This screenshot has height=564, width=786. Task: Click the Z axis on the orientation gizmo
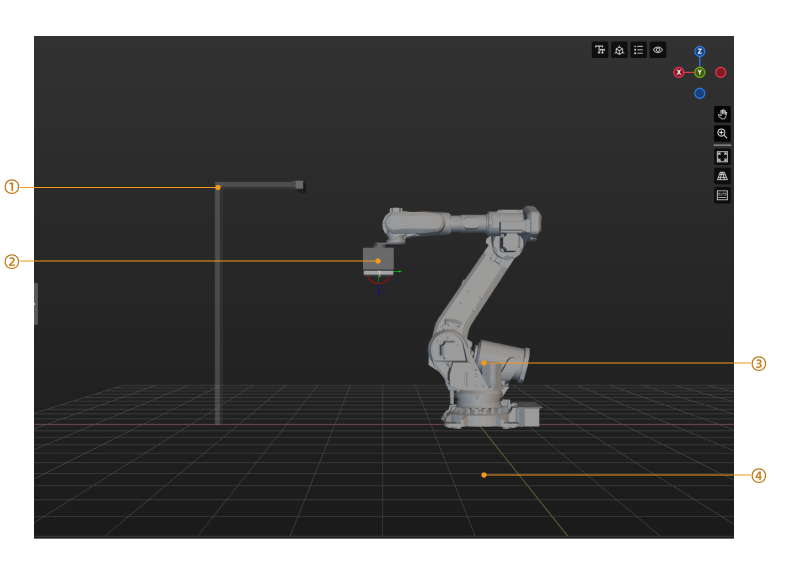click(700, 51)
